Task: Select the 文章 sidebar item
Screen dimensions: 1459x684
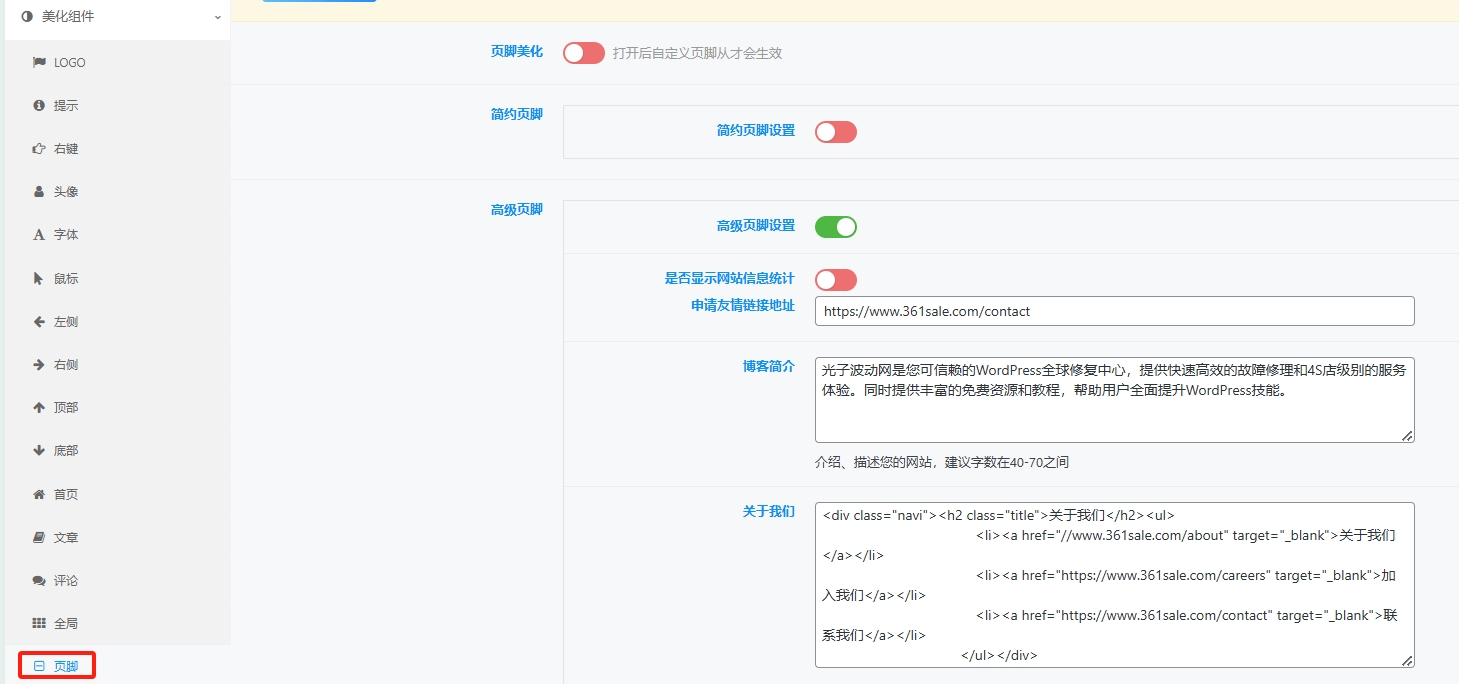Action: coord(65,537)
